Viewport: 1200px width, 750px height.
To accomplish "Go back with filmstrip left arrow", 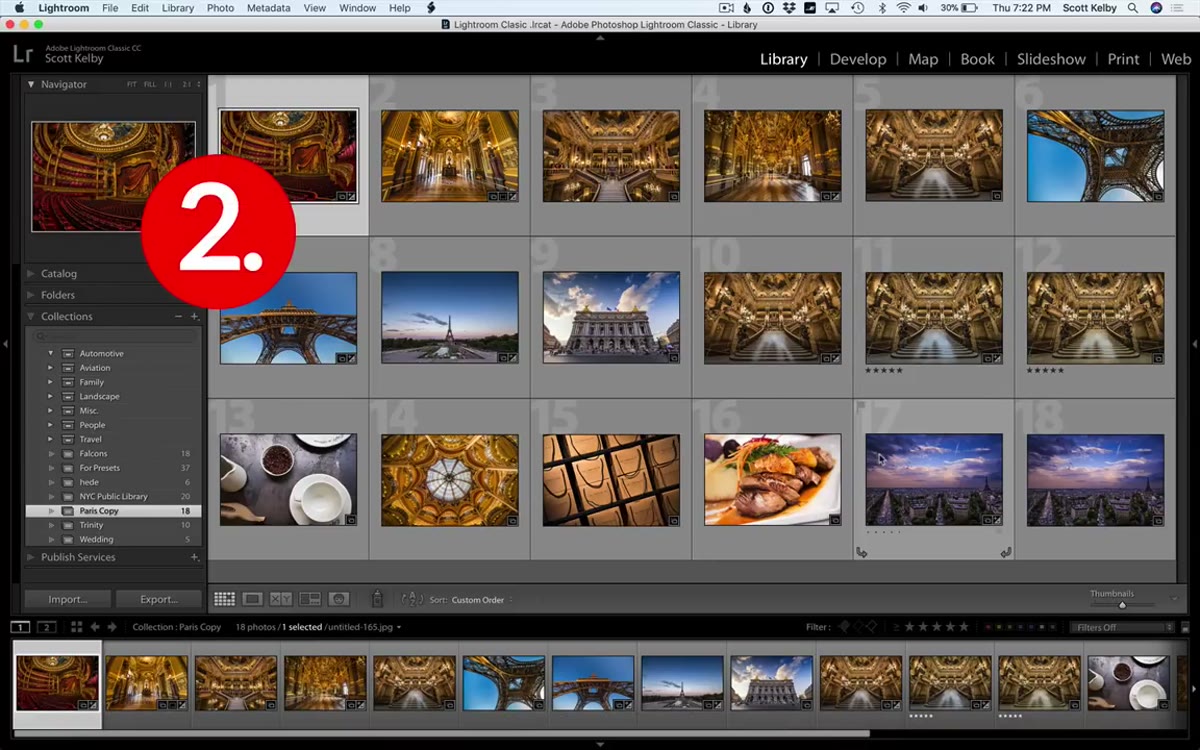I will coord(95,627).
